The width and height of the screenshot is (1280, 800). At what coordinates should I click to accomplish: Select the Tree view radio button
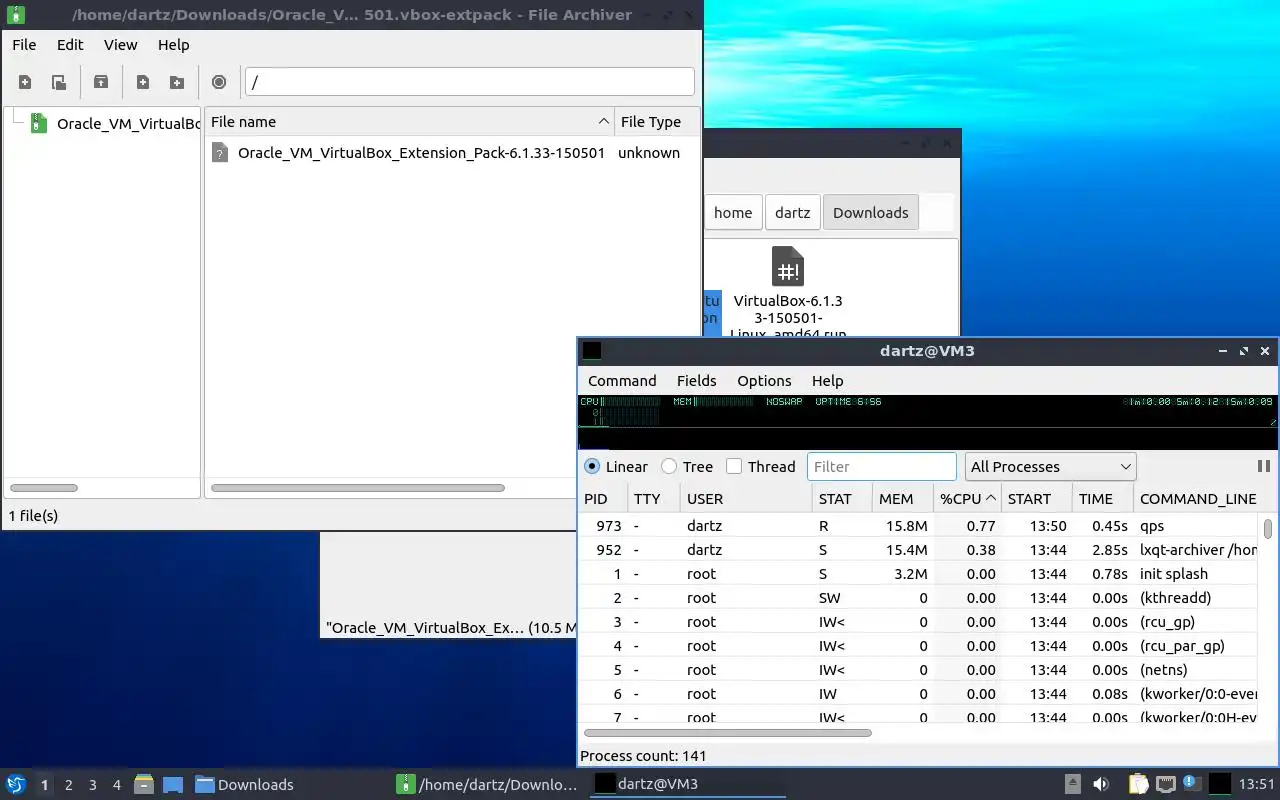click(x=669, y=466)
